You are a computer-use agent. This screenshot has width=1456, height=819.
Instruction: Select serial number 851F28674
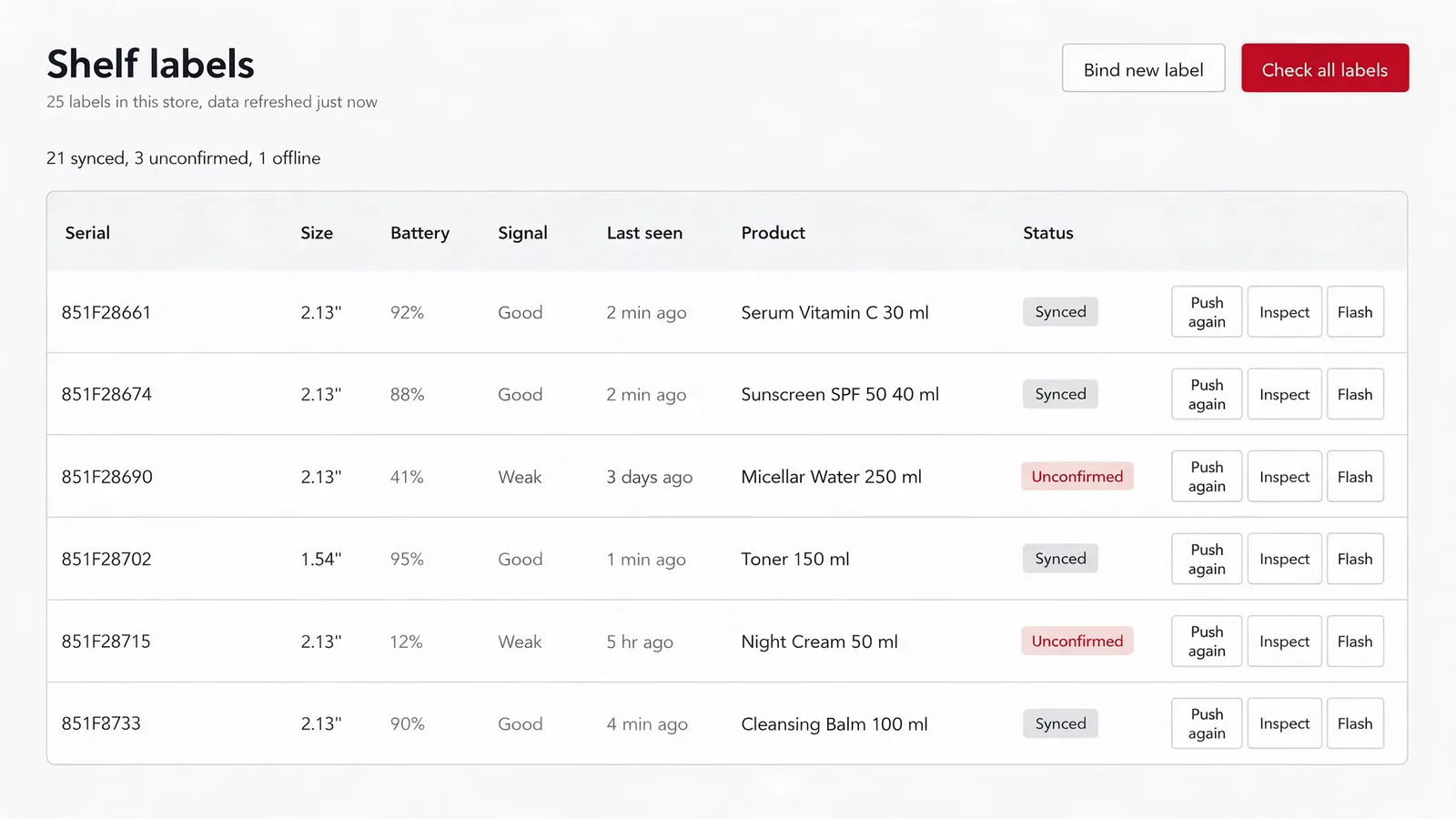point(106,394)
